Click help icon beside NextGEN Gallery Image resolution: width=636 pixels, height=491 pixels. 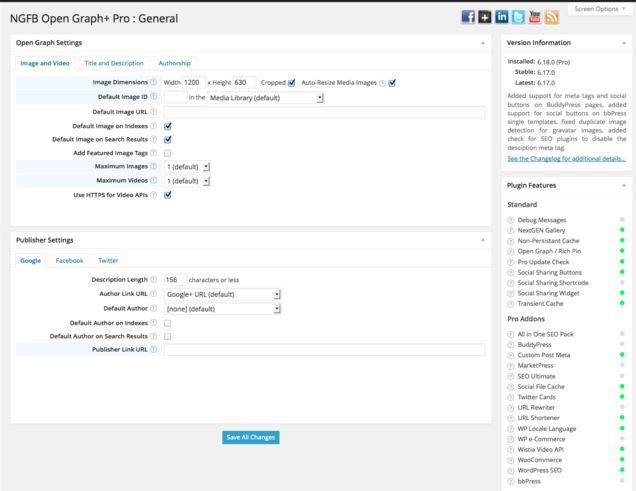coord(511,231)
